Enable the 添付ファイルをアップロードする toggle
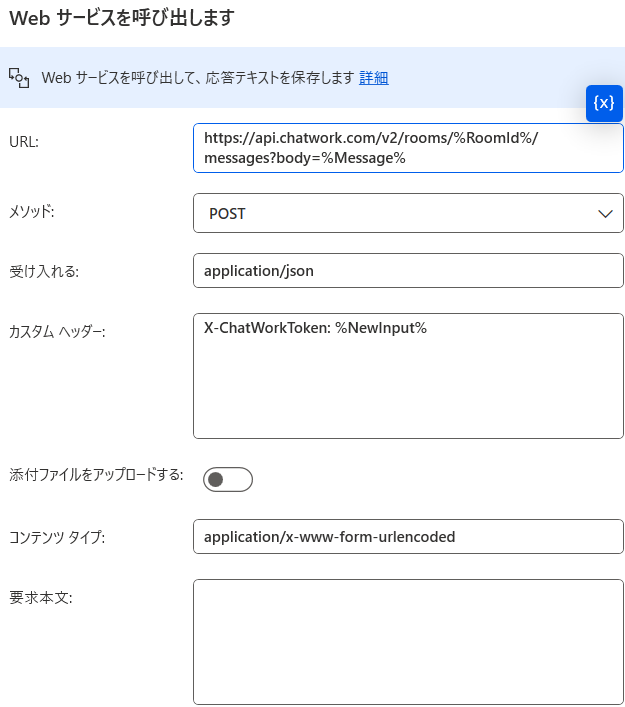 click(228, 479)
